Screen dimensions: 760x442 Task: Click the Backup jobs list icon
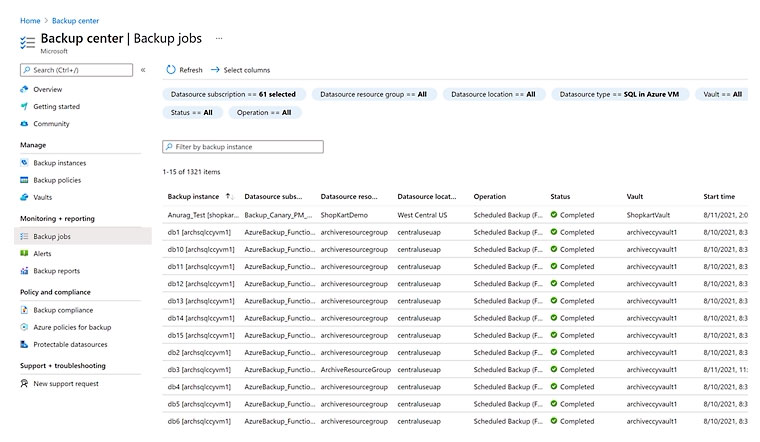(x=24, y=237)
